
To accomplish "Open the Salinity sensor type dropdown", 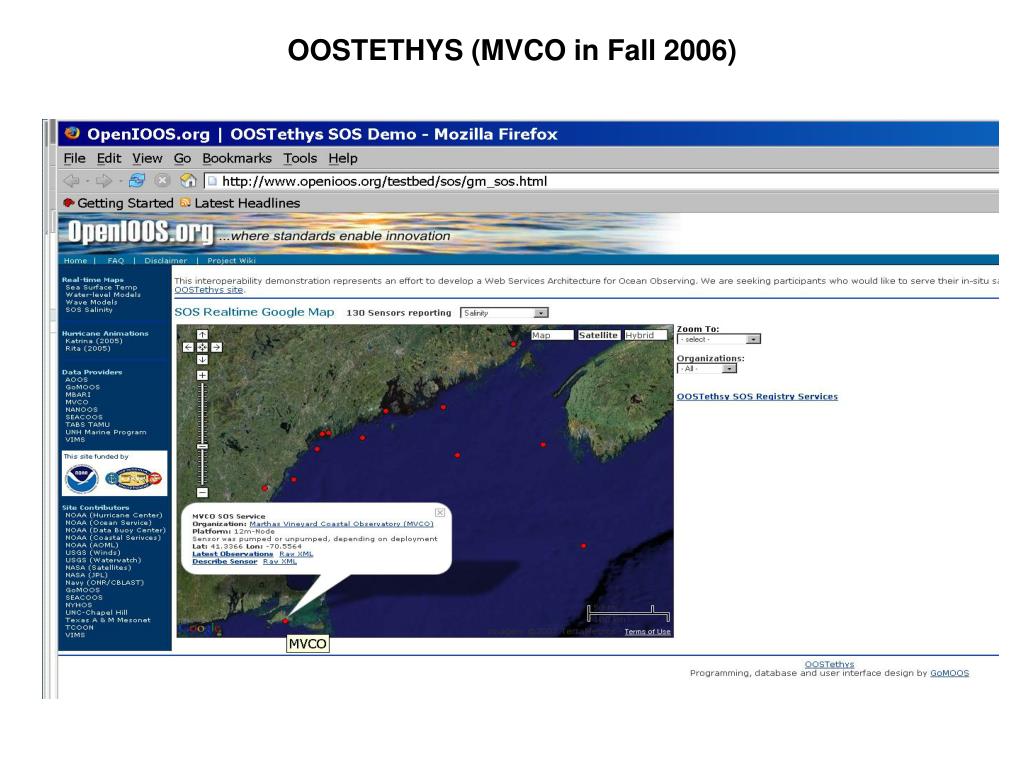I will (504, 313).
